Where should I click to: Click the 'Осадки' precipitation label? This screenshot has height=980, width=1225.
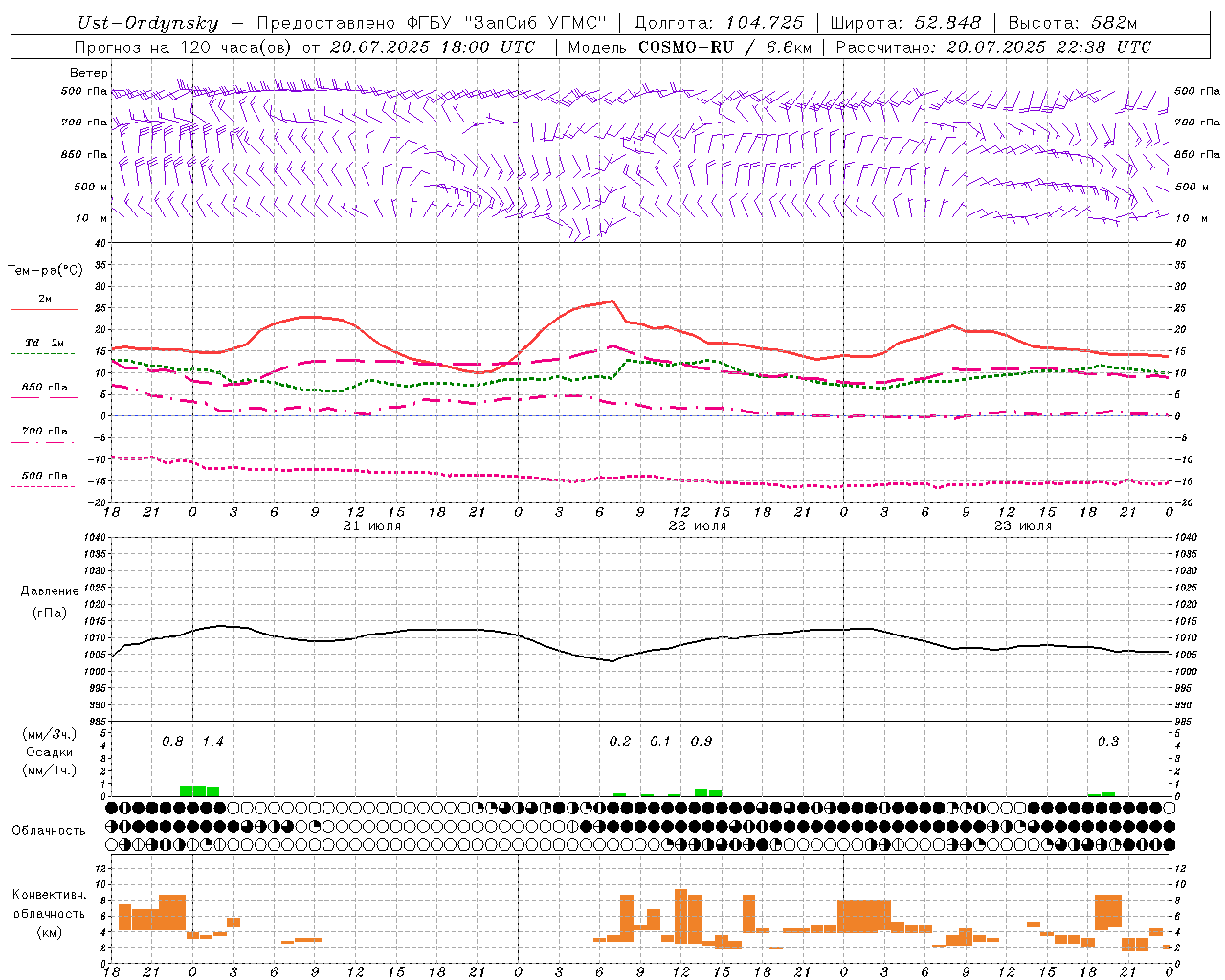(50, 752)
